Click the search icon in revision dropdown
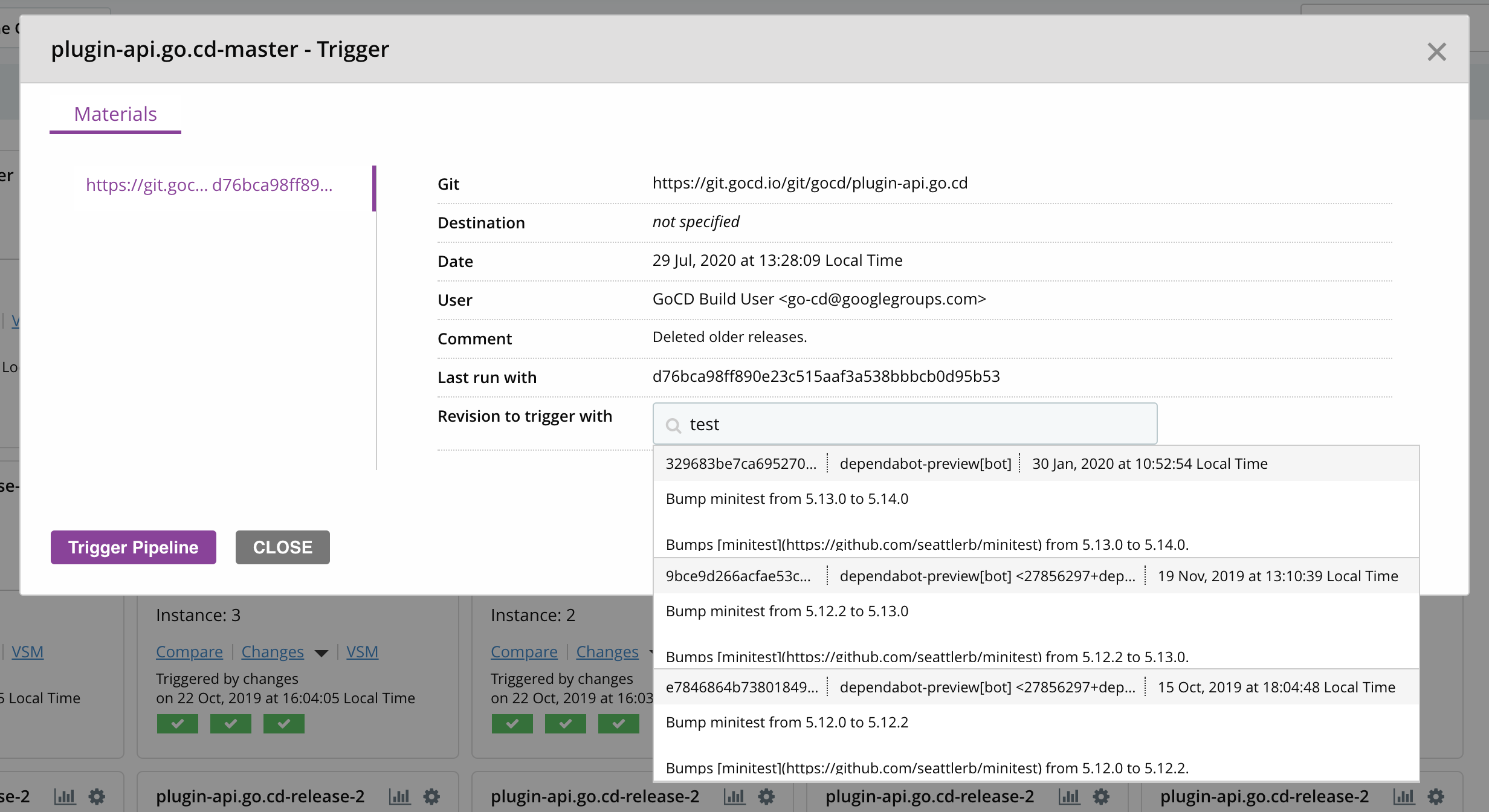 (x=671, y=424)
